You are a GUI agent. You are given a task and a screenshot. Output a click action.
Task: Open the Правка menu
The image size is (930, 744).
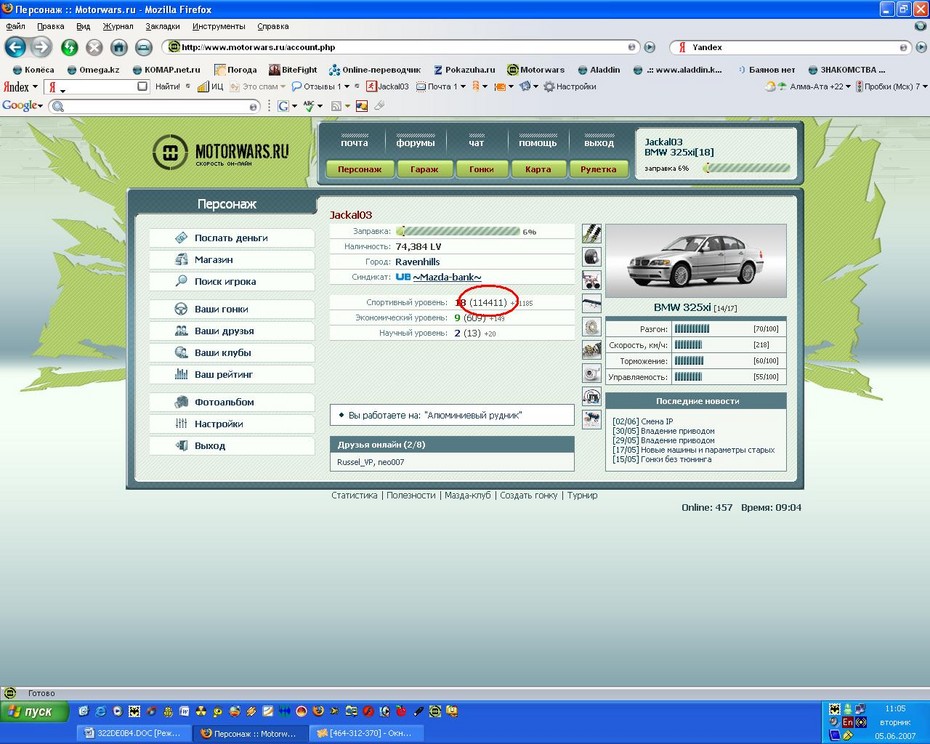pyautogui.click(x=50, y=27)
